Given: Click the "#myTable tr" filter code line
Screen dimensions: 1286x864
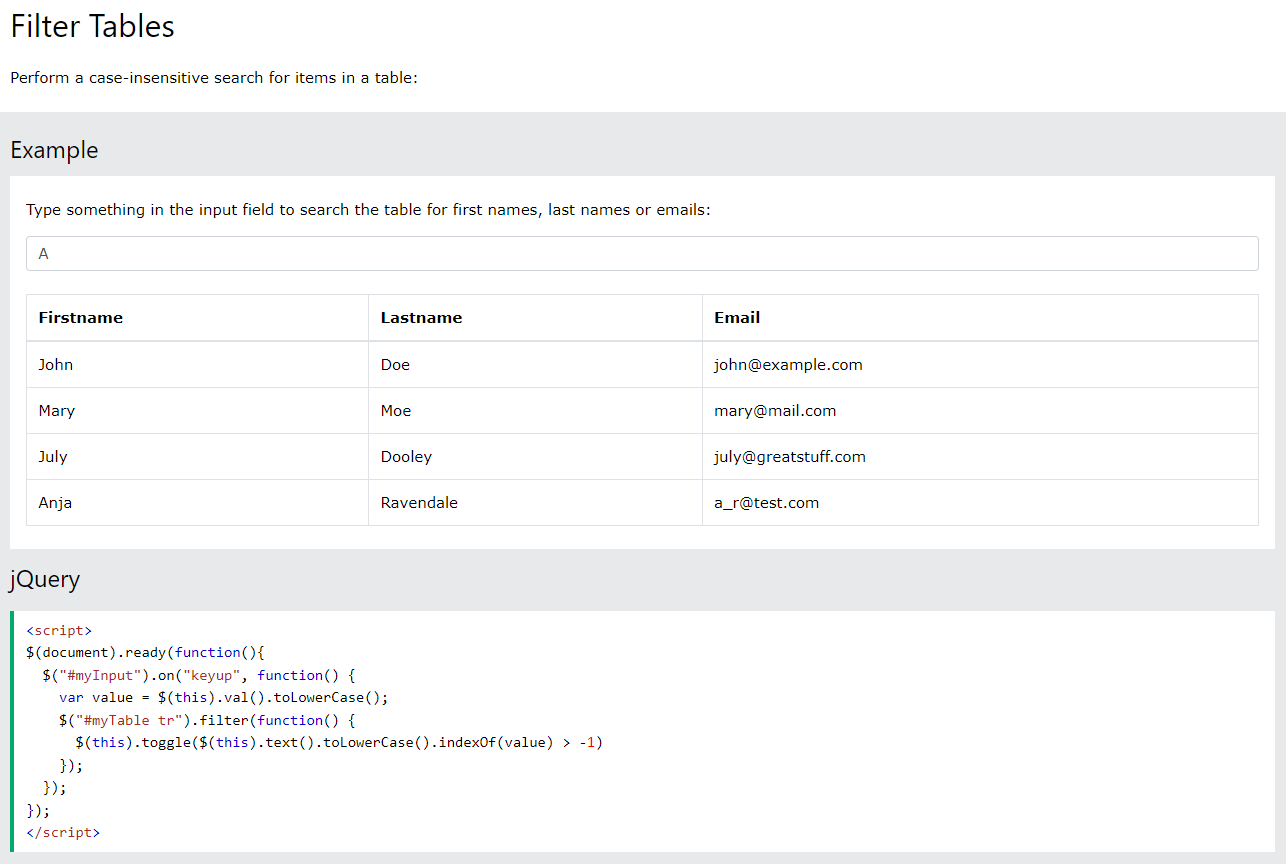Looking at the screenshot, I should 207,720.
